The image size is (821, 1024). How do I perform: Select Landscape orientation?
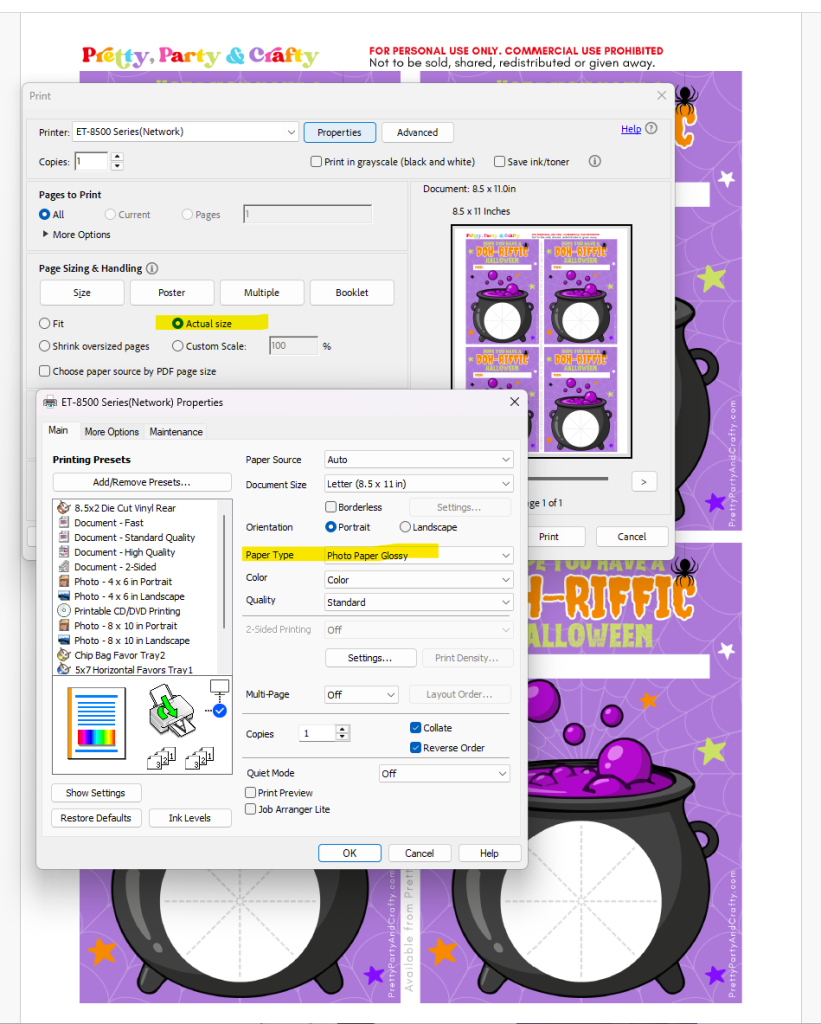pyautogui.click(x=405, y=527)
